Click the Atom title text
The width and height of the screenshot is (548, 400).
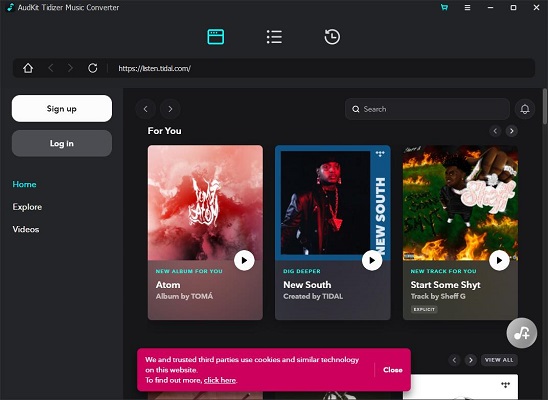[168, 285]
